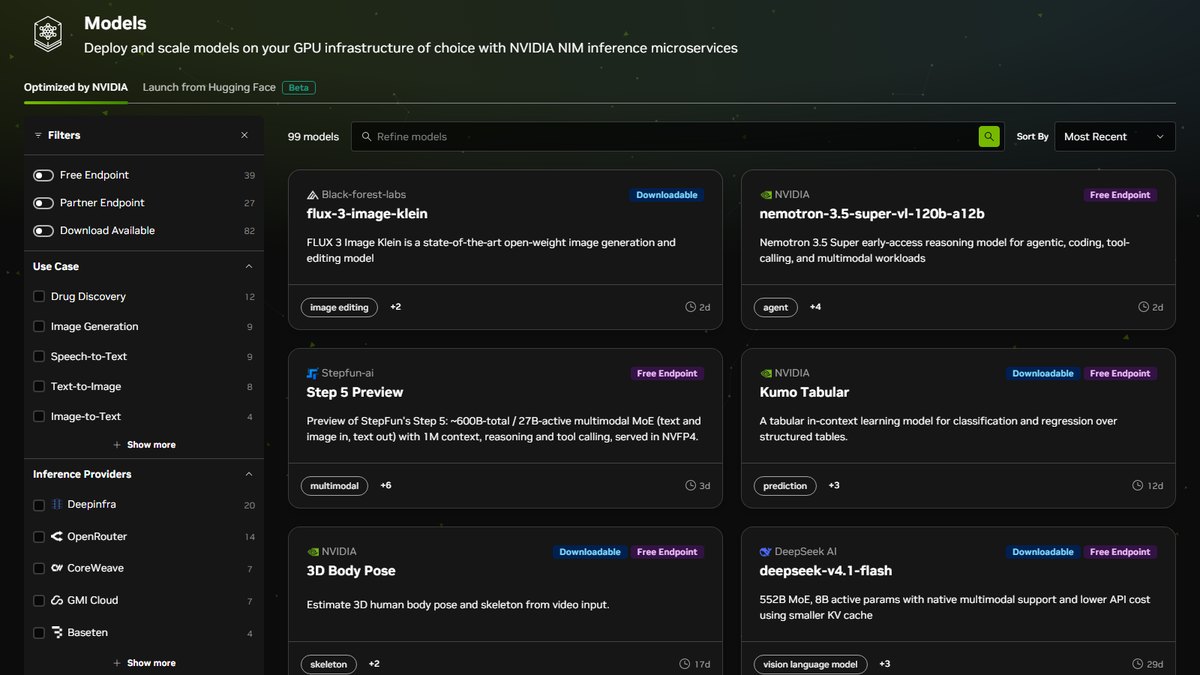Click the Black-forest-labs publisher icon
Viewport: 1200px width, 675px height.
[x=313, y=195]
